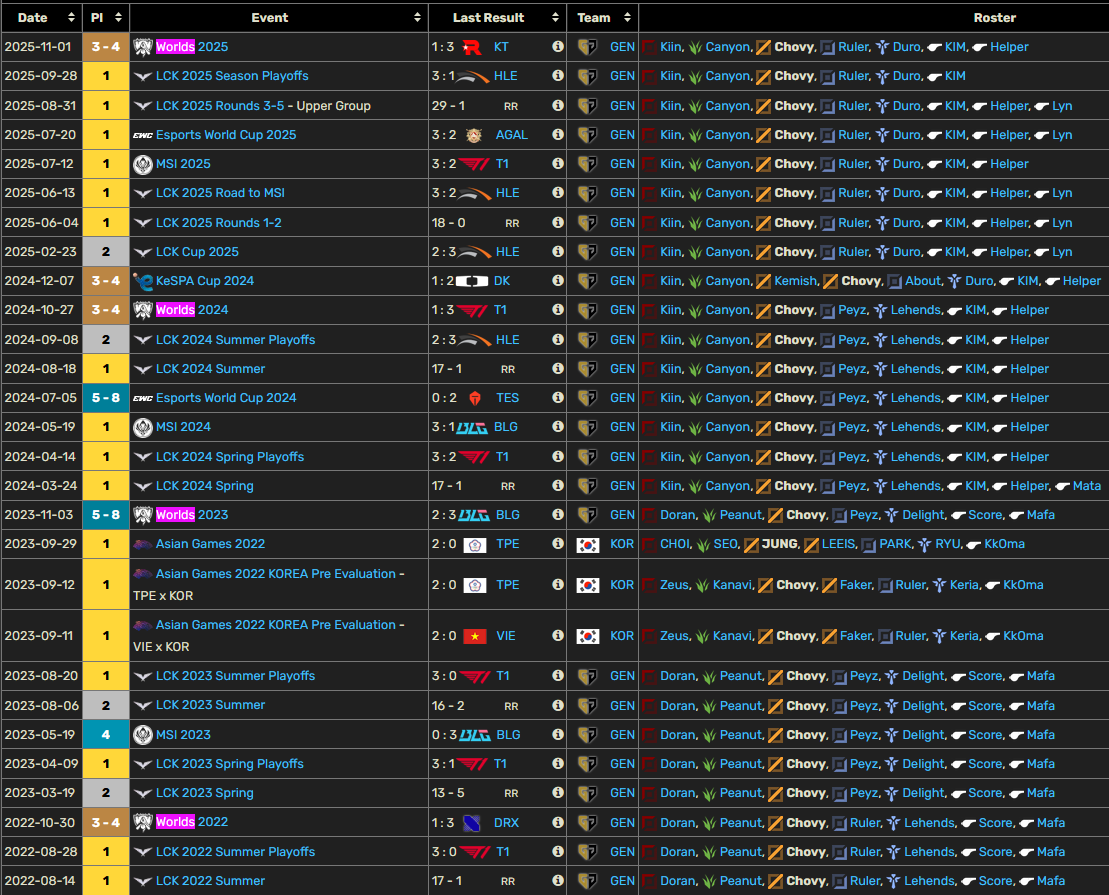The image size is (1109, 895).
Task: Open JUNG link in Asian Games 2022 row
Action: click(779, 543)
